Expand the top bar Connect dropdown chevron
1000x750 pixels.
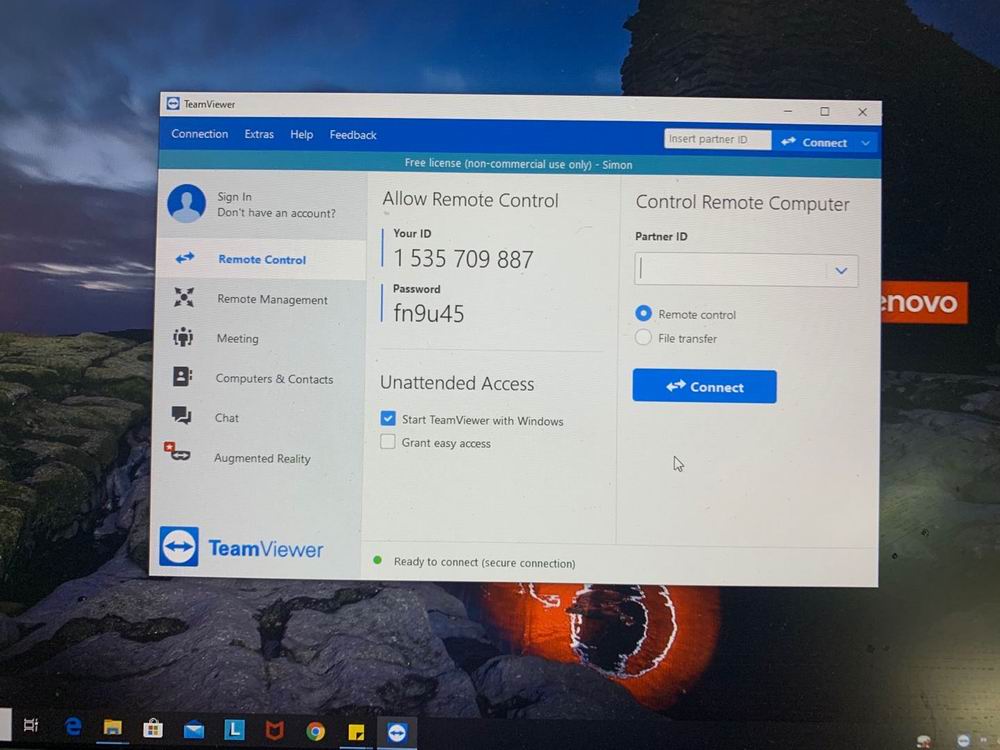pyautogui.click(x=866, y=143)
